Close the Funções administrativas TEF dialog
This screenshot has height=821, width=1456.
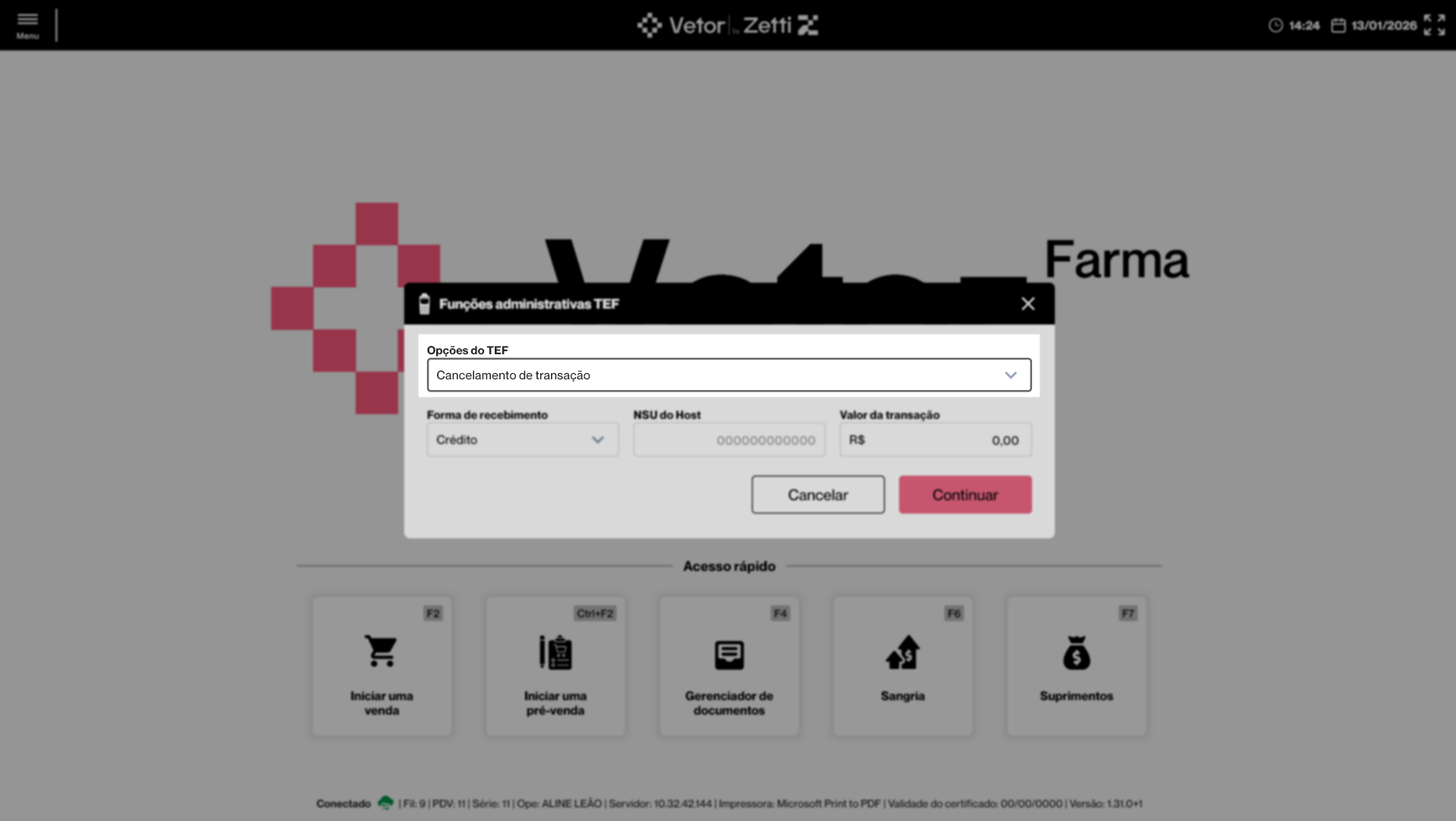point(1028,304)
